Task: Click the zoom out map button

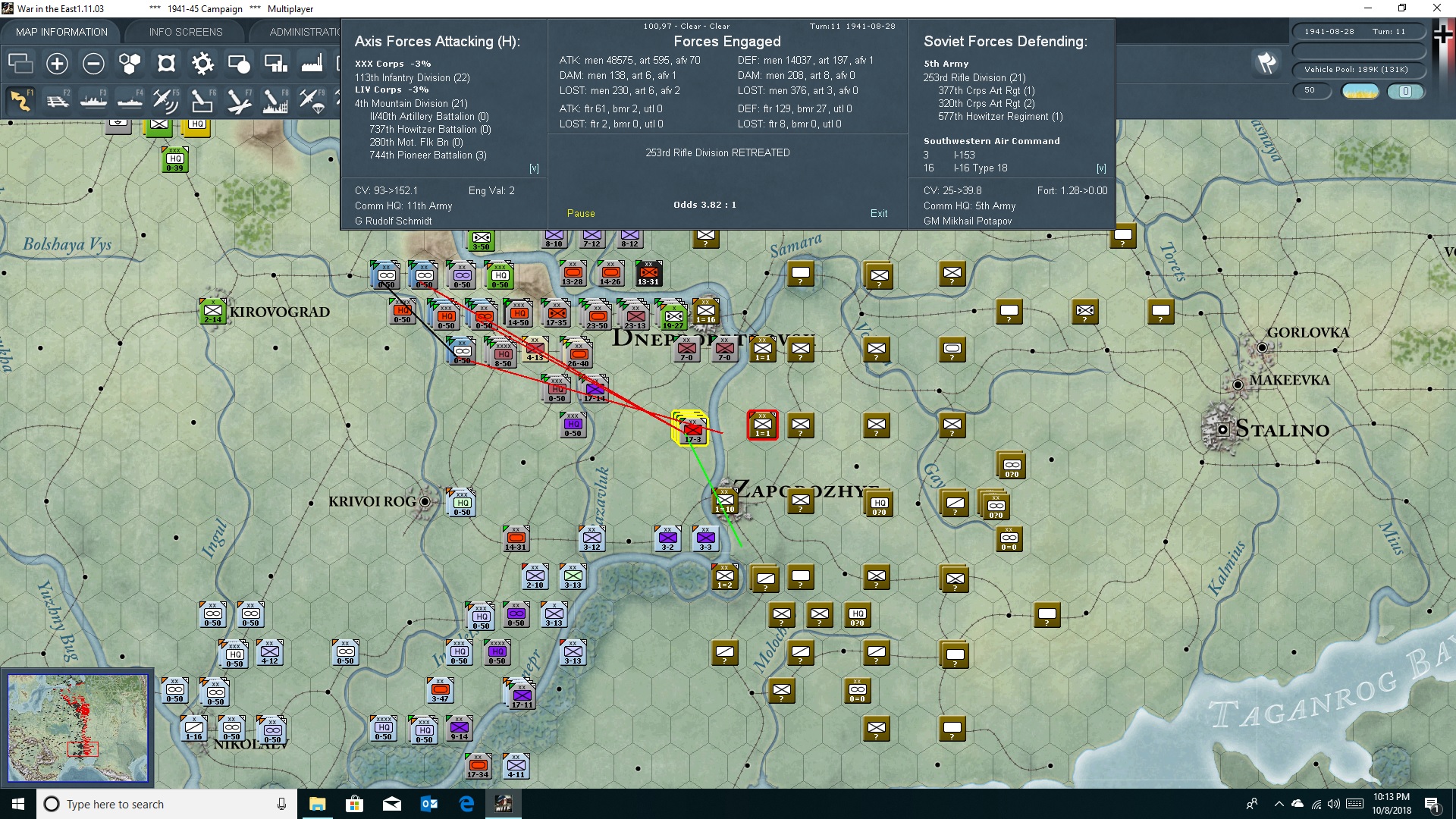Action: 93,64
